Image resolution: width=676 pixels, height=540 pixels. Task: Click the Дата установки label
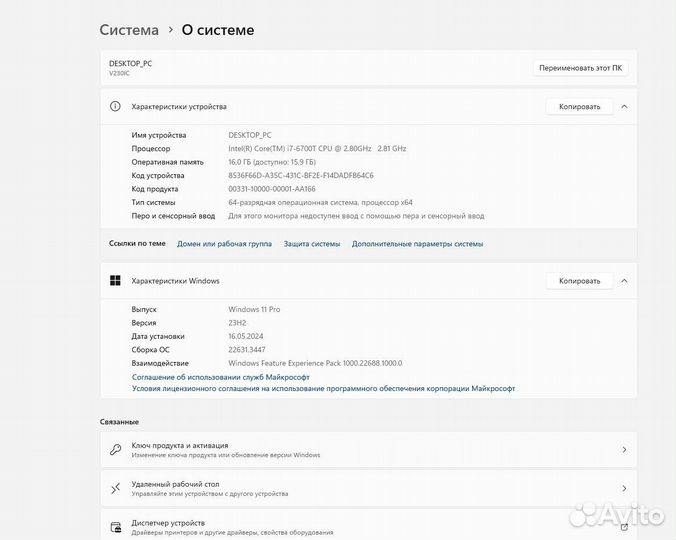(x=158, y=336)
